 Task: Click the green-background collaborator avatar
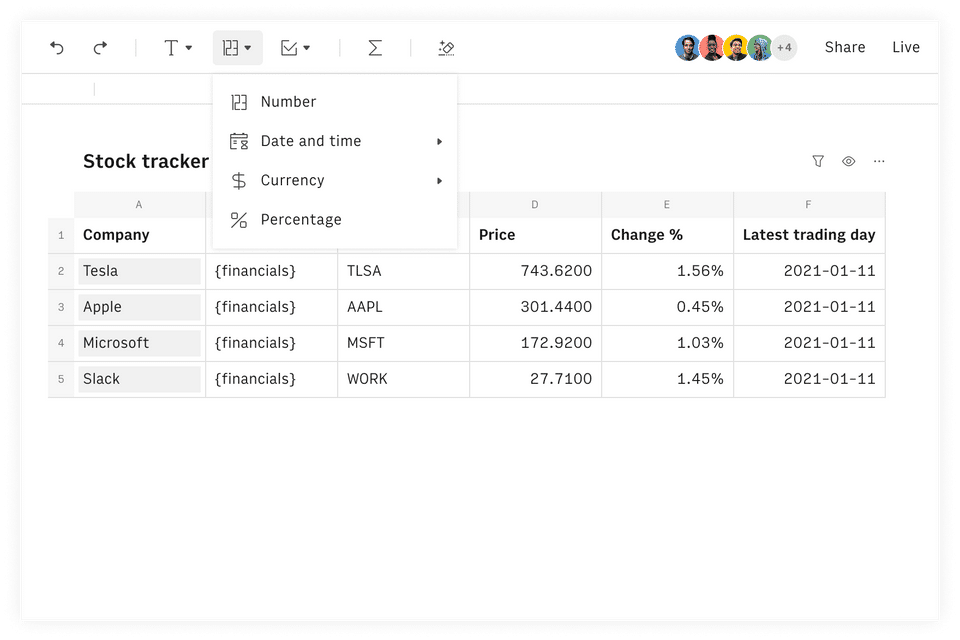(x=760, y=47)
